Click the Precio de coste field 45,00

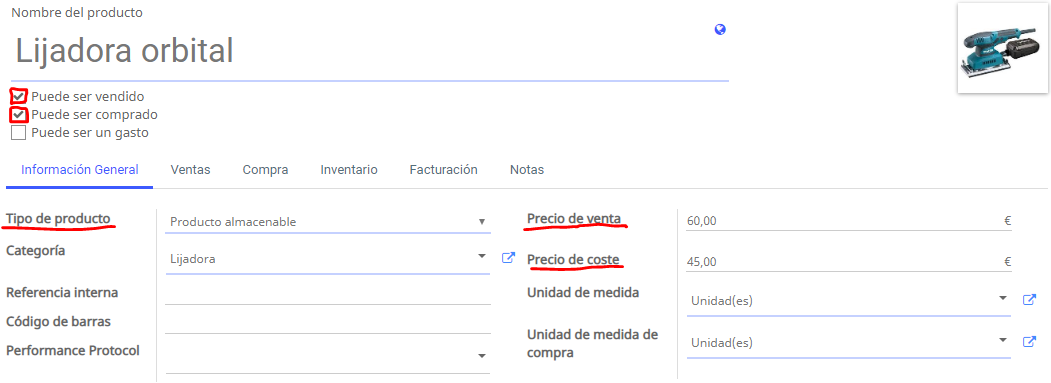[x=849, y=262]
